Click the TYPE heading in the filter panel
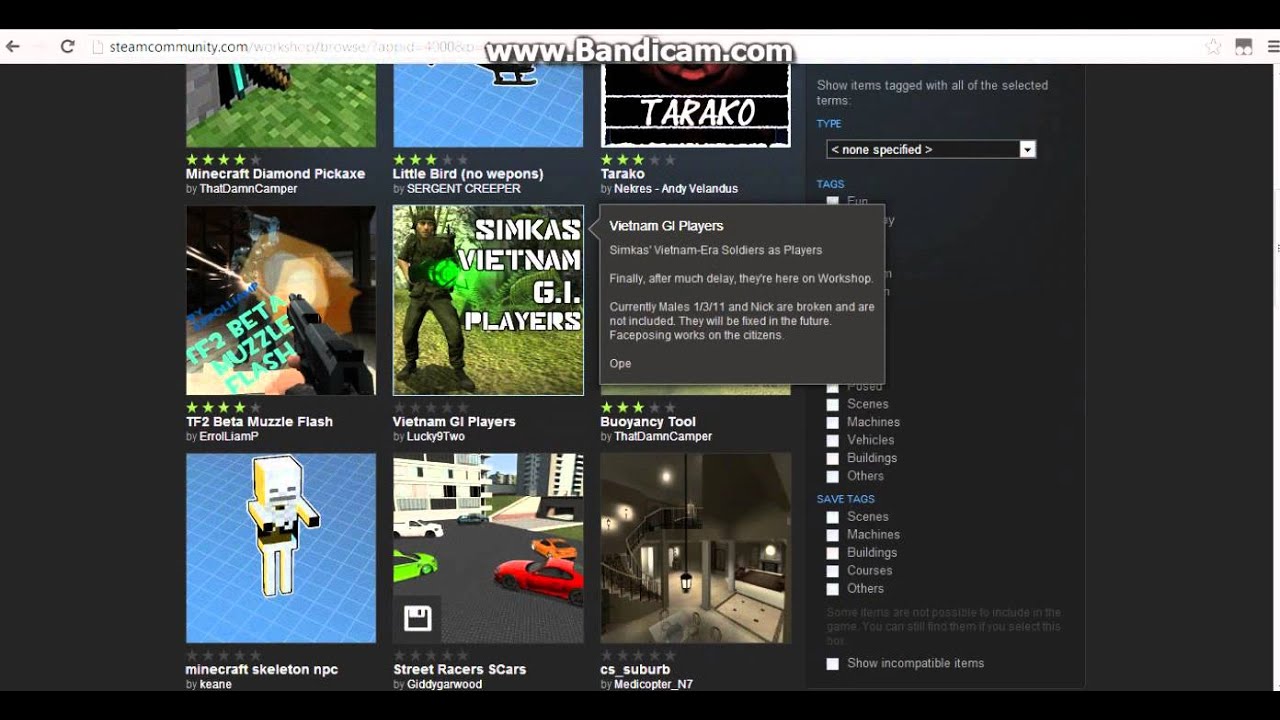Viewport: 1280px width, 720px height. click(829, 124)
